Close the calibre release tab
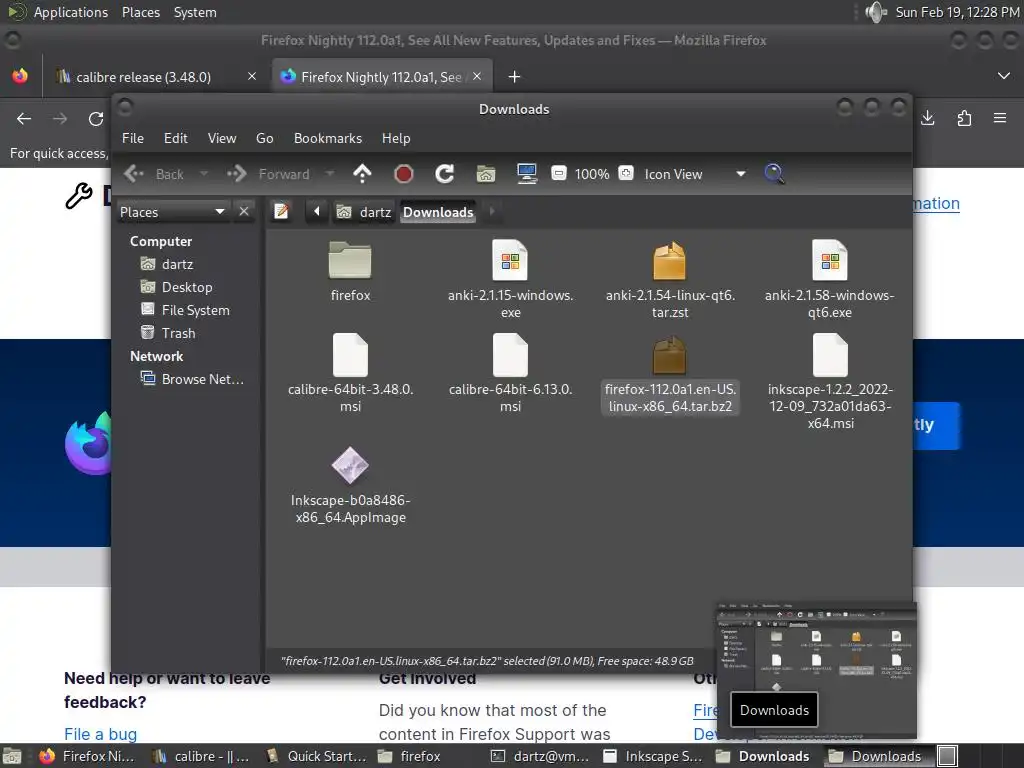This screenshot has width=1024, height=768. point(252,76)
